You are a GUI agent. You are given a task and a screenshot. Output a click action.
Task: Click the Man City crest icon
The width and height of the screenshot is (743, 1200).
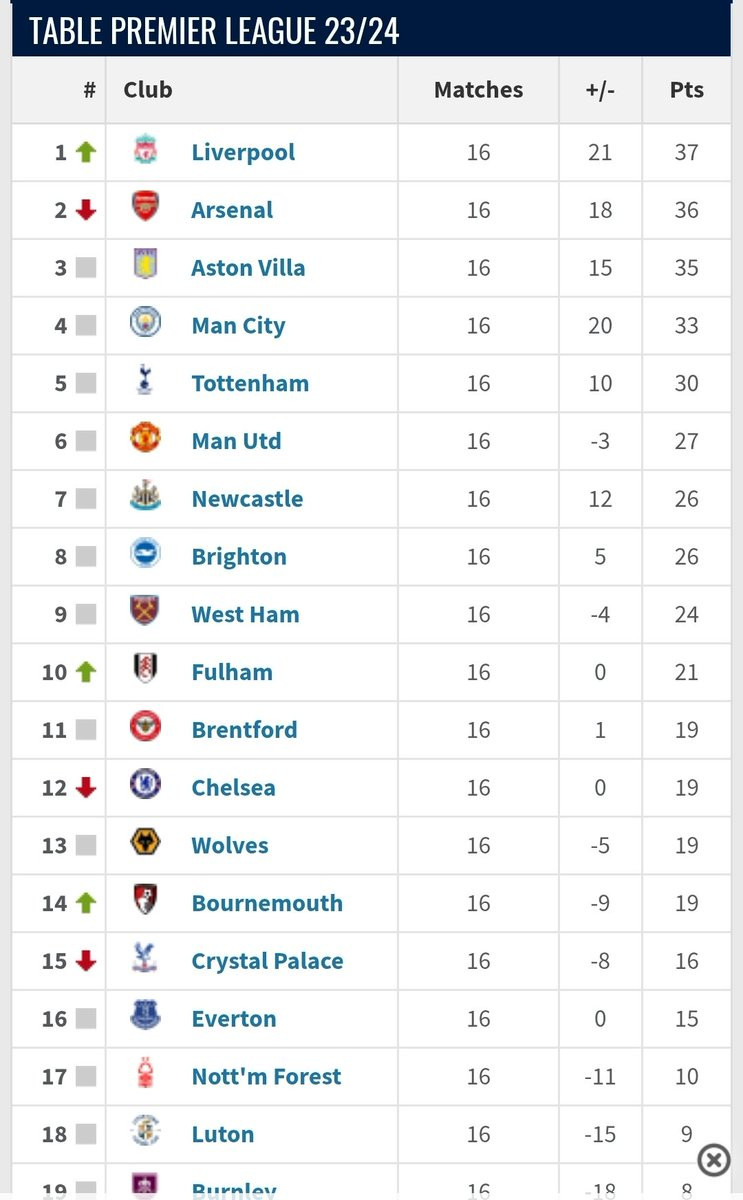tap(145, 322)
